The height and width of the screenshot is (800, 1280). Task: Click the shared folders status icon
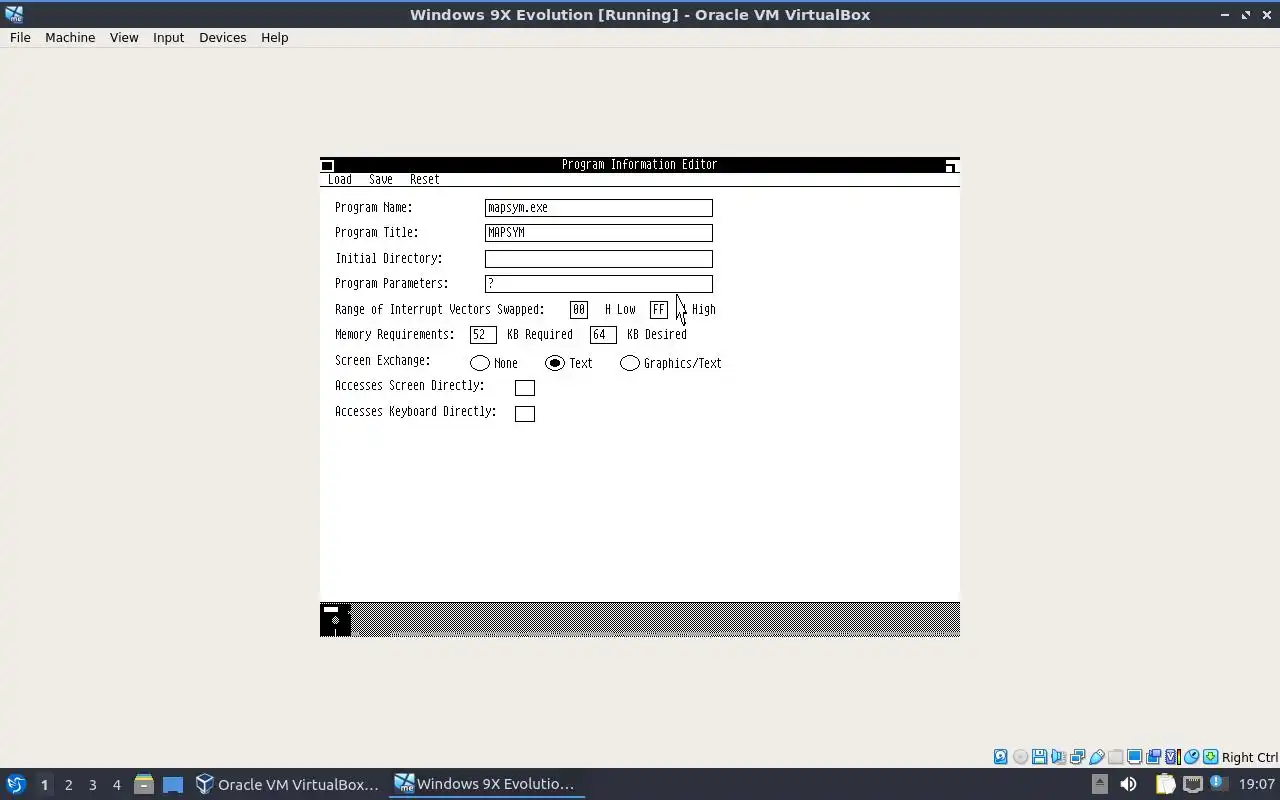point(1115,757)
